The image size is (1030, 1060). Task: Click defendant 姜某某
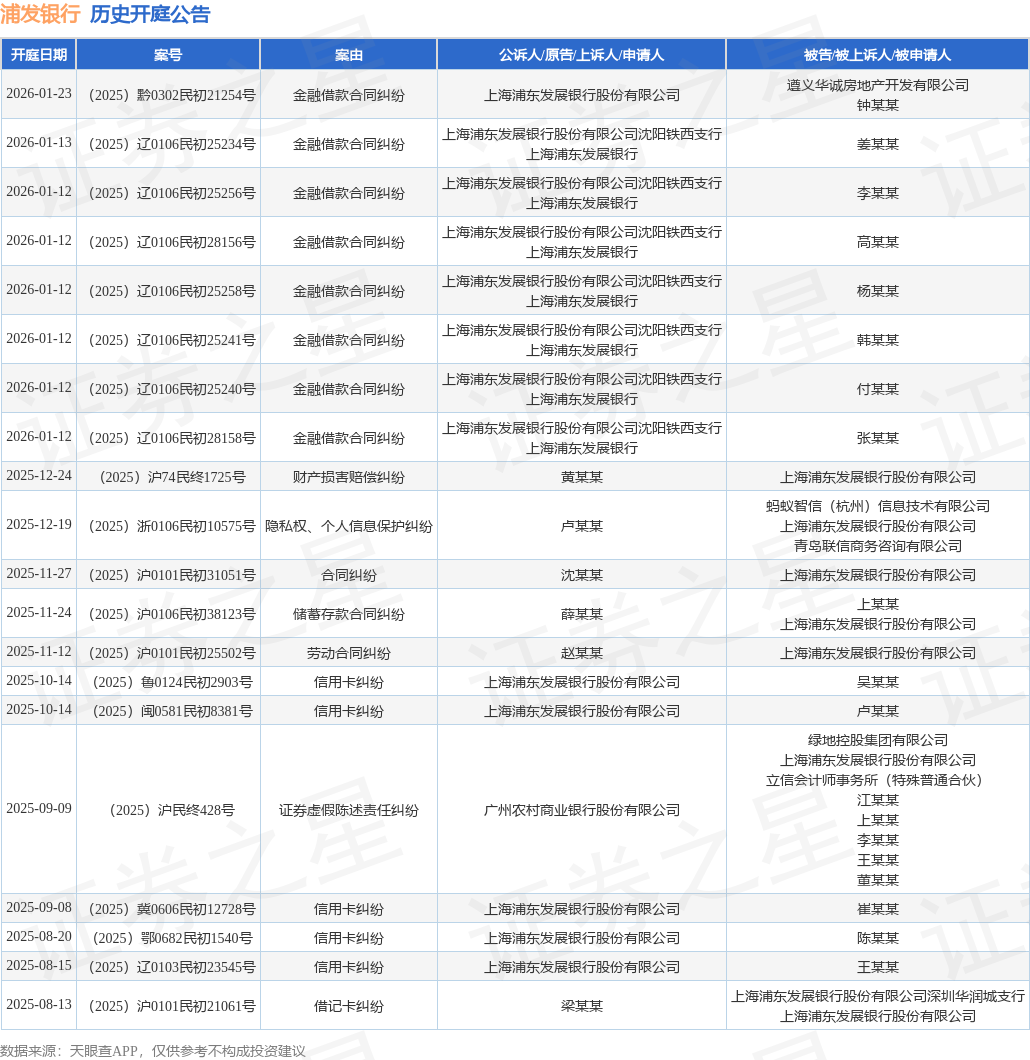point(877,144)
